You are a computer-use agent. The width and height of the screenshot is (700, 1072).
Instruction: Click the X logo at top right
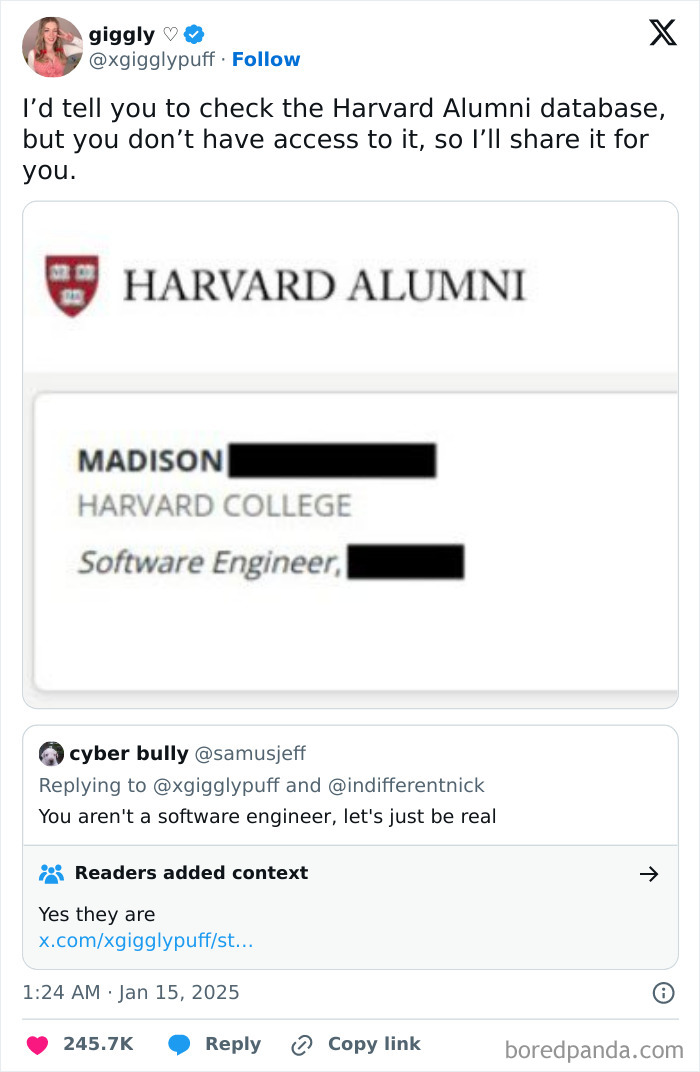662,33
